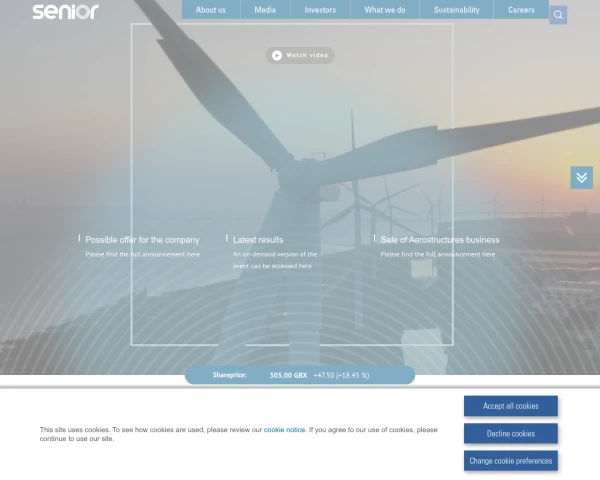600x480 pixels.
Task: Open the Careers menu
Action: point(521,10)
